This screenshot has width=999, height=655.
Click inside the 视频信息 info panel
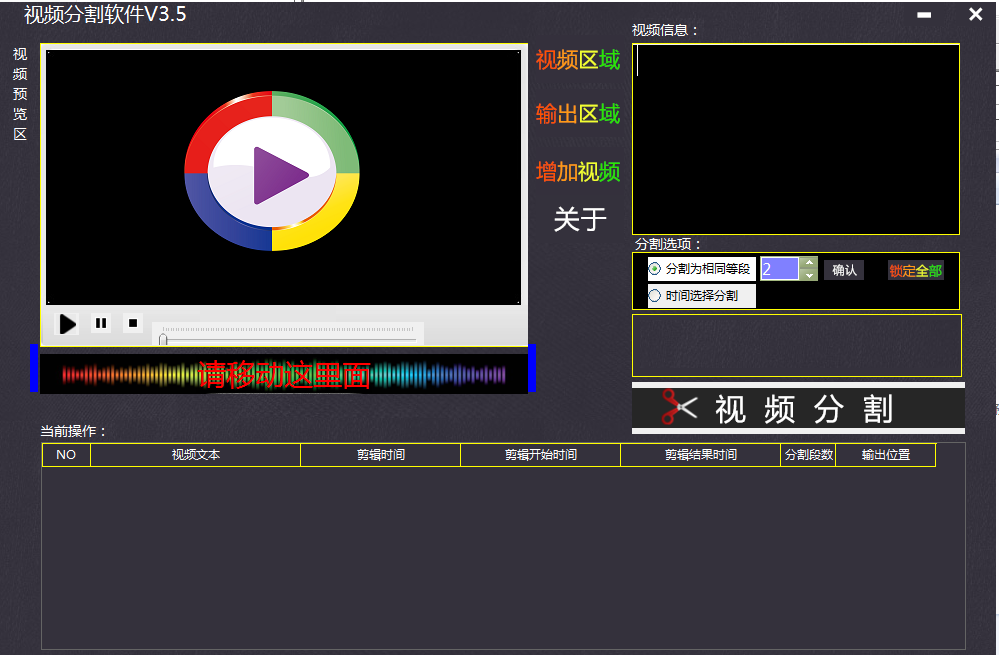point(795,135)
